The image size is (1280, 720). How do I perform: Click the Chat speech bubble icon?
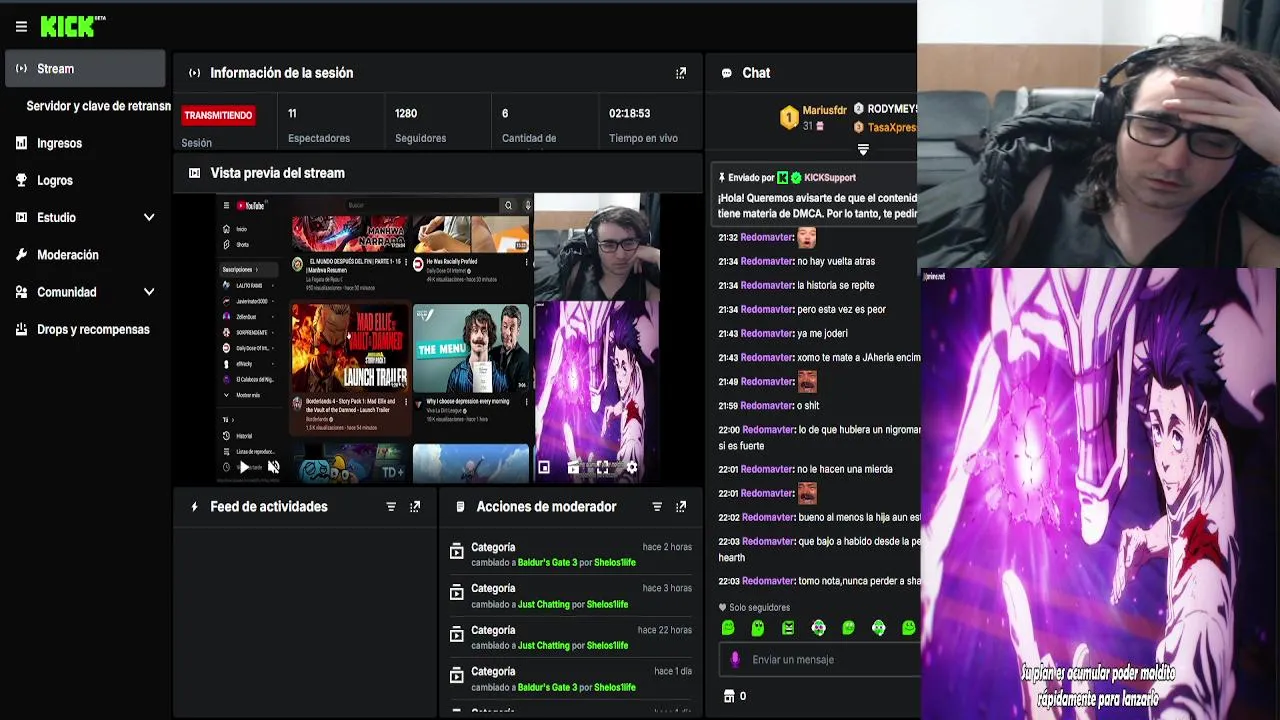[726, 73]
